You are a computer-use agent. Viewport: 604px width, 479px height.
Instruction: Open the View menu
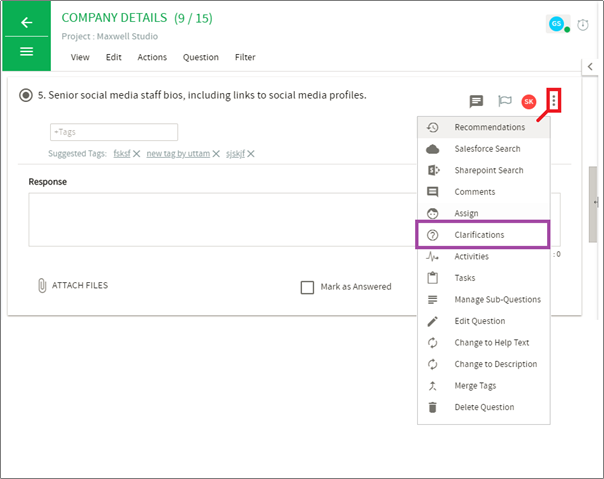(x=80, y=57)
